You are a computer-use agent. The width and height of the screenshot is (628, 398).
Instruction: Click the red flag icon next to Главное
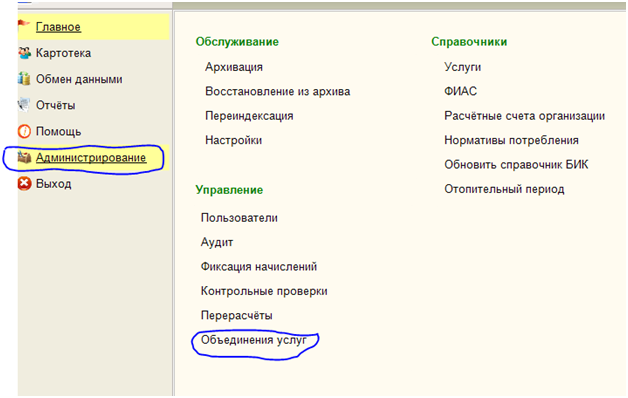[x=24, y=26]
